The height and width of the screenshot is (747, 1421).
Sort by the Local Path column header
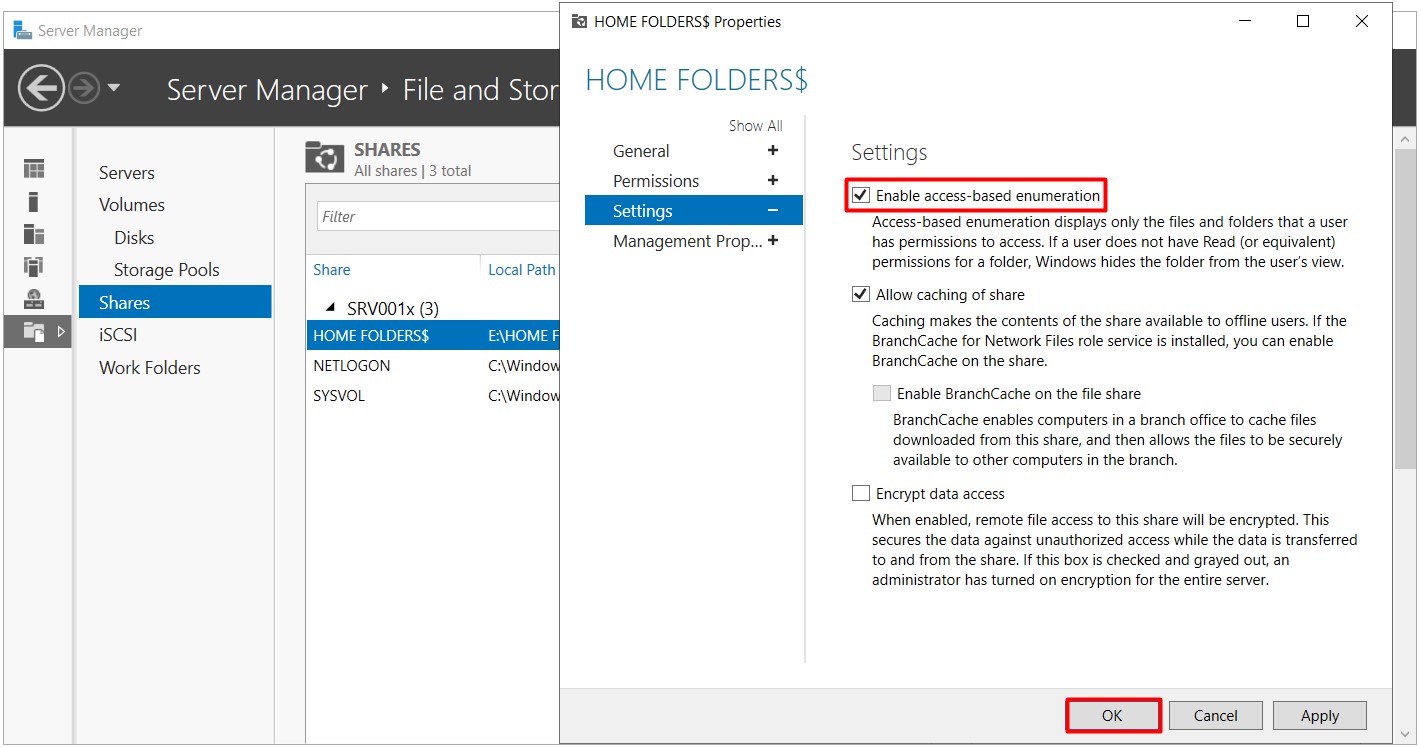[x=521, y=270]
